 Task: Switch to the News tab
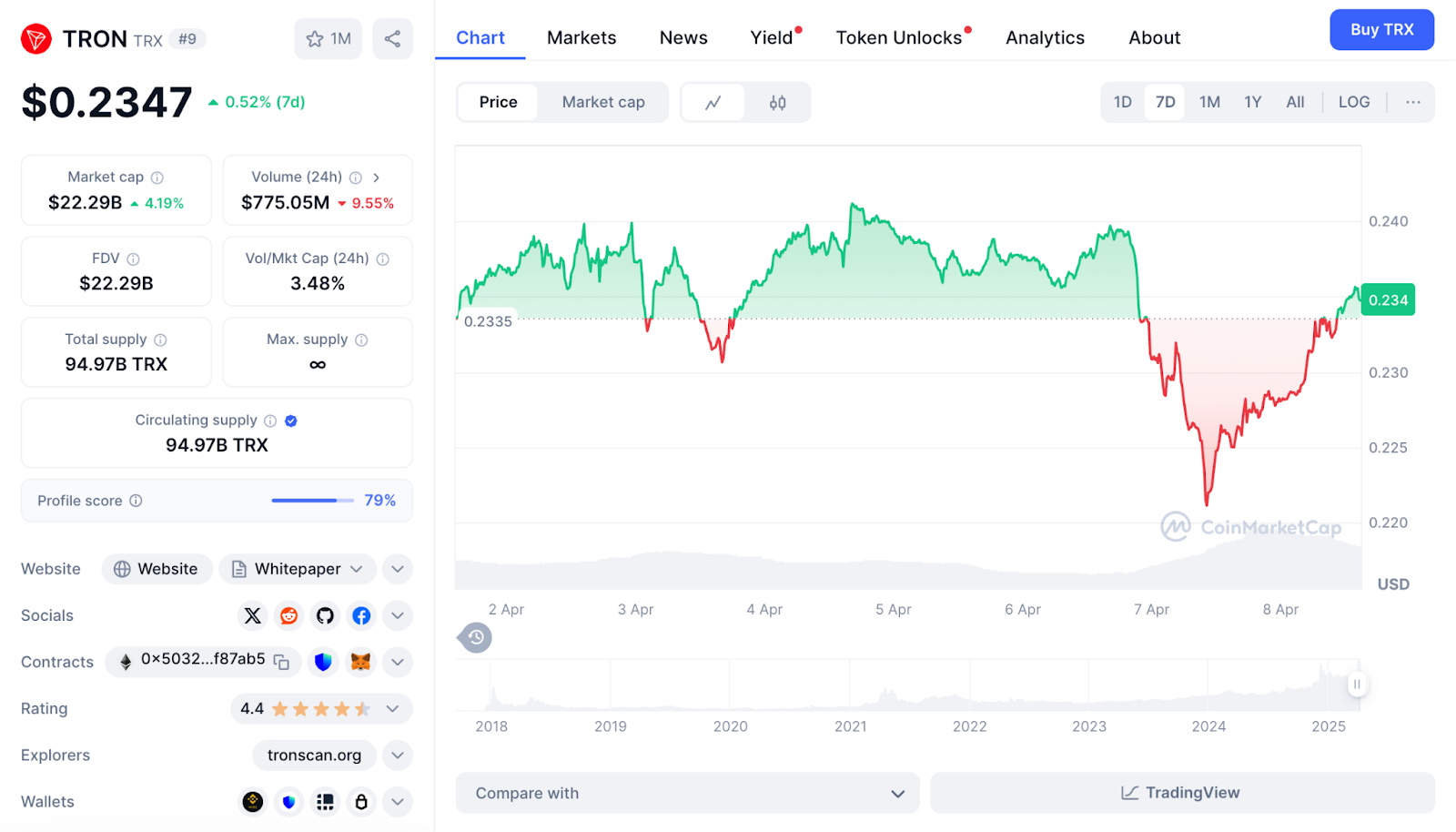coord(683,38)
